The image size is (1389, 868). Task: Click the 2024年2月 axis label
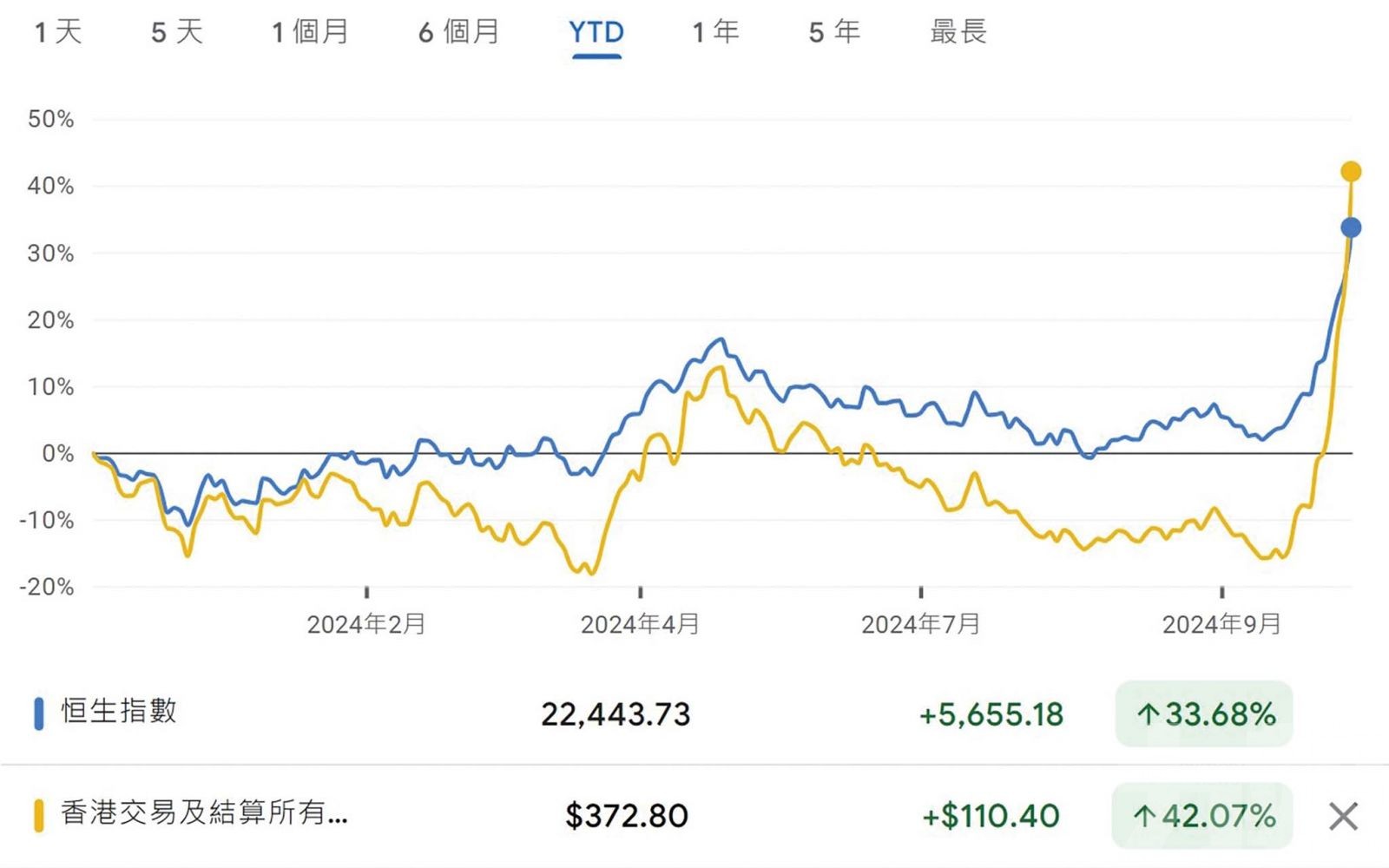click(x=366, y=624)
